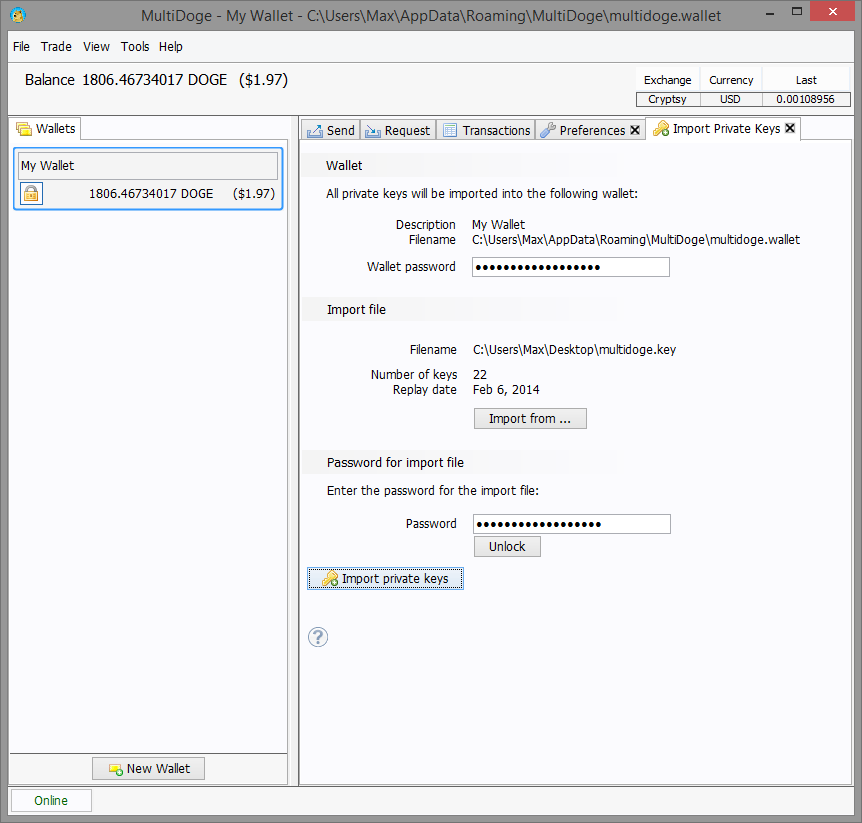The width and height of the screenshot is (862, 823).
Task: Create a New Wallet
Action: (148, 769)
